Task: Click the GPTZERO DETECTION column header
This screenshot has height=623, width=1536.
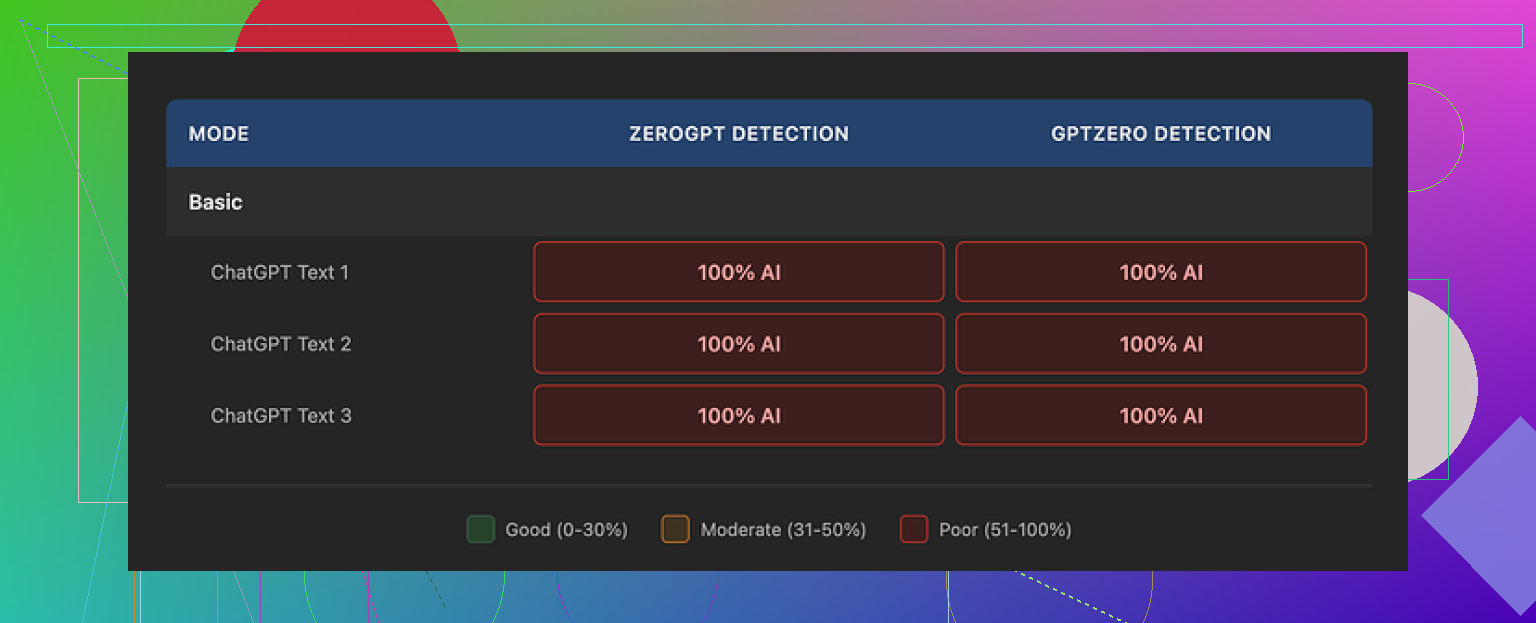Action: coord(1161,134)
